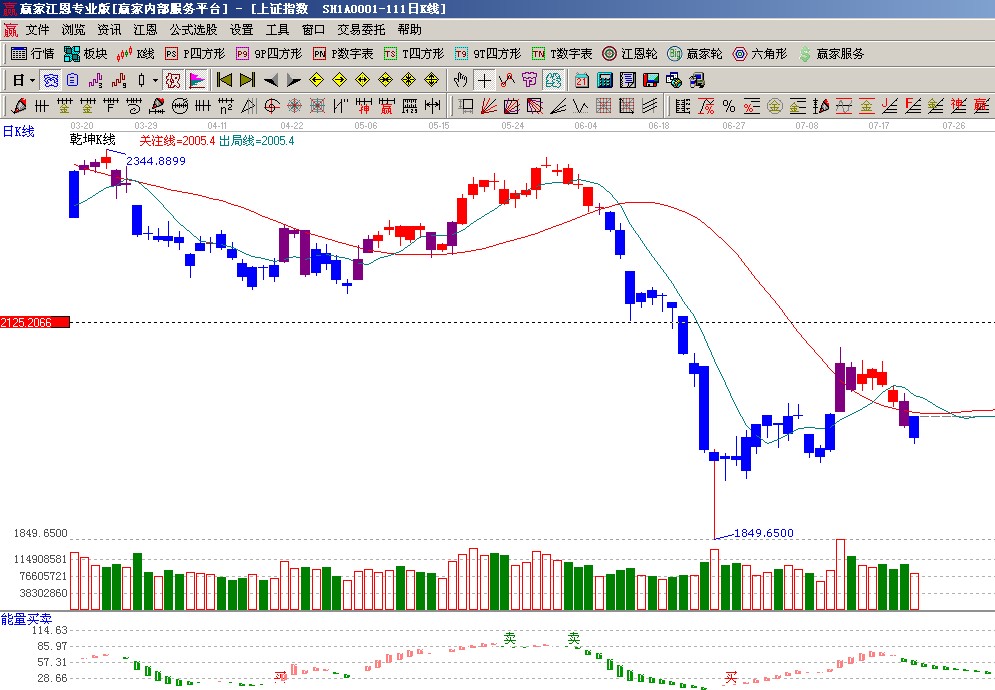The height and width of the screenshot is (690, 995).
Task: Toggle the red 权 adjustment button
Action: pos(172,80)
